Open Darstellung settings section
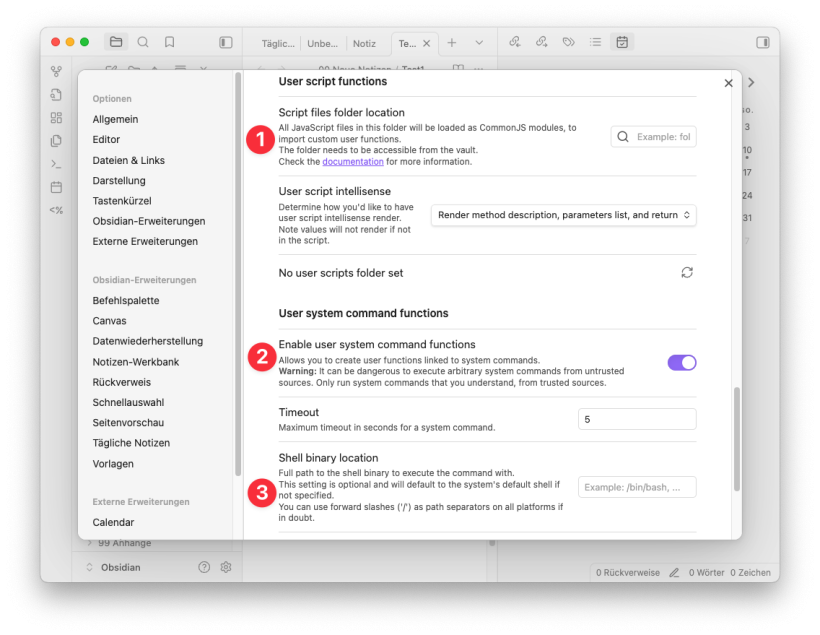820x635 pixels. pyautogui.click(x=119, y=180)
